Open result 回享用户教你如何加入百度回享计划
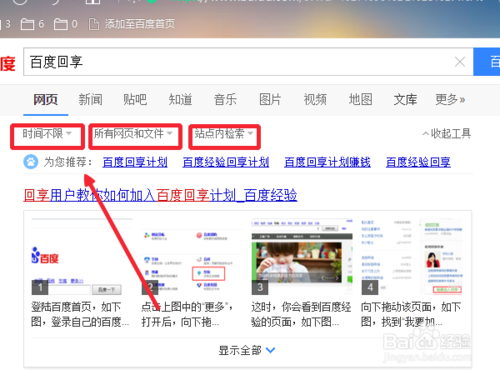This screenshot has width=500, height=375. pyautogui.click(x=160, y=195)
